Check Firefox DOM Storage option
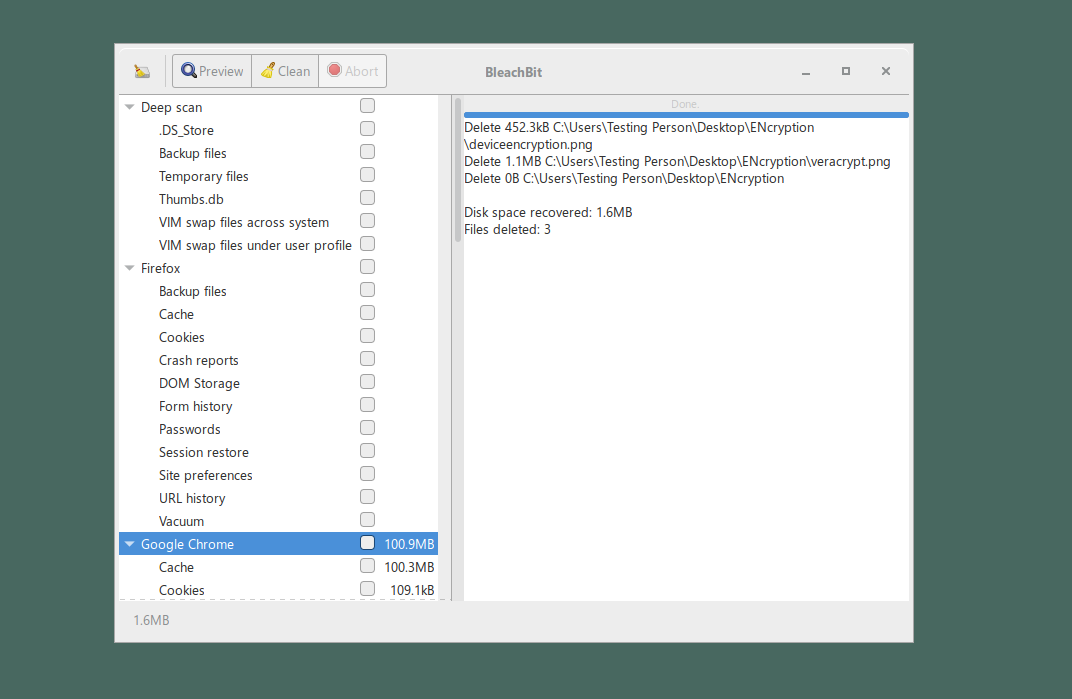This screenshot has height=699, width=1072. coord(367,382)
